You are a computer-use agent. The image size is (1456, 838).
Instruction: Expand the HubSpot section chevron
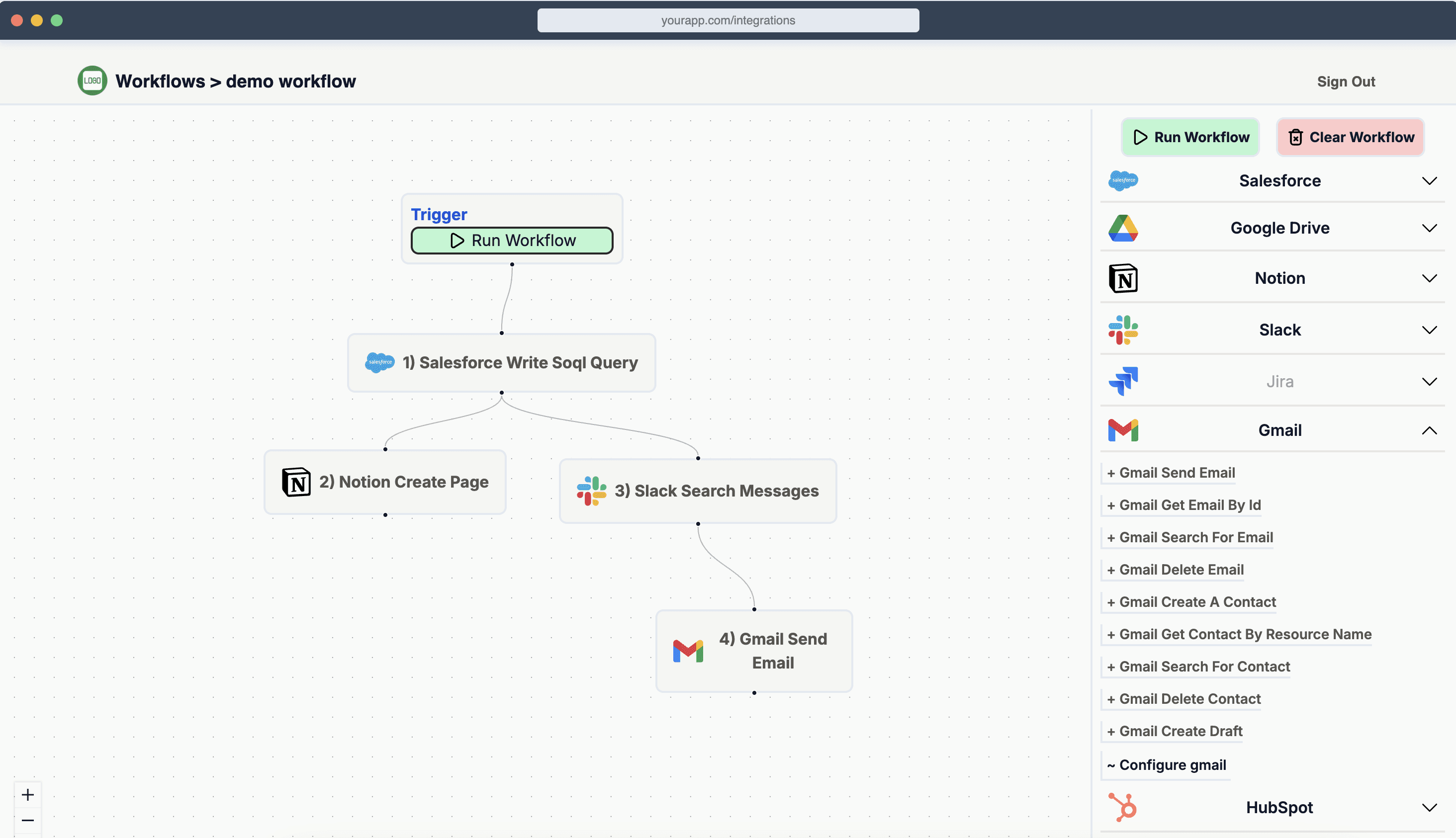(1429, 807)
